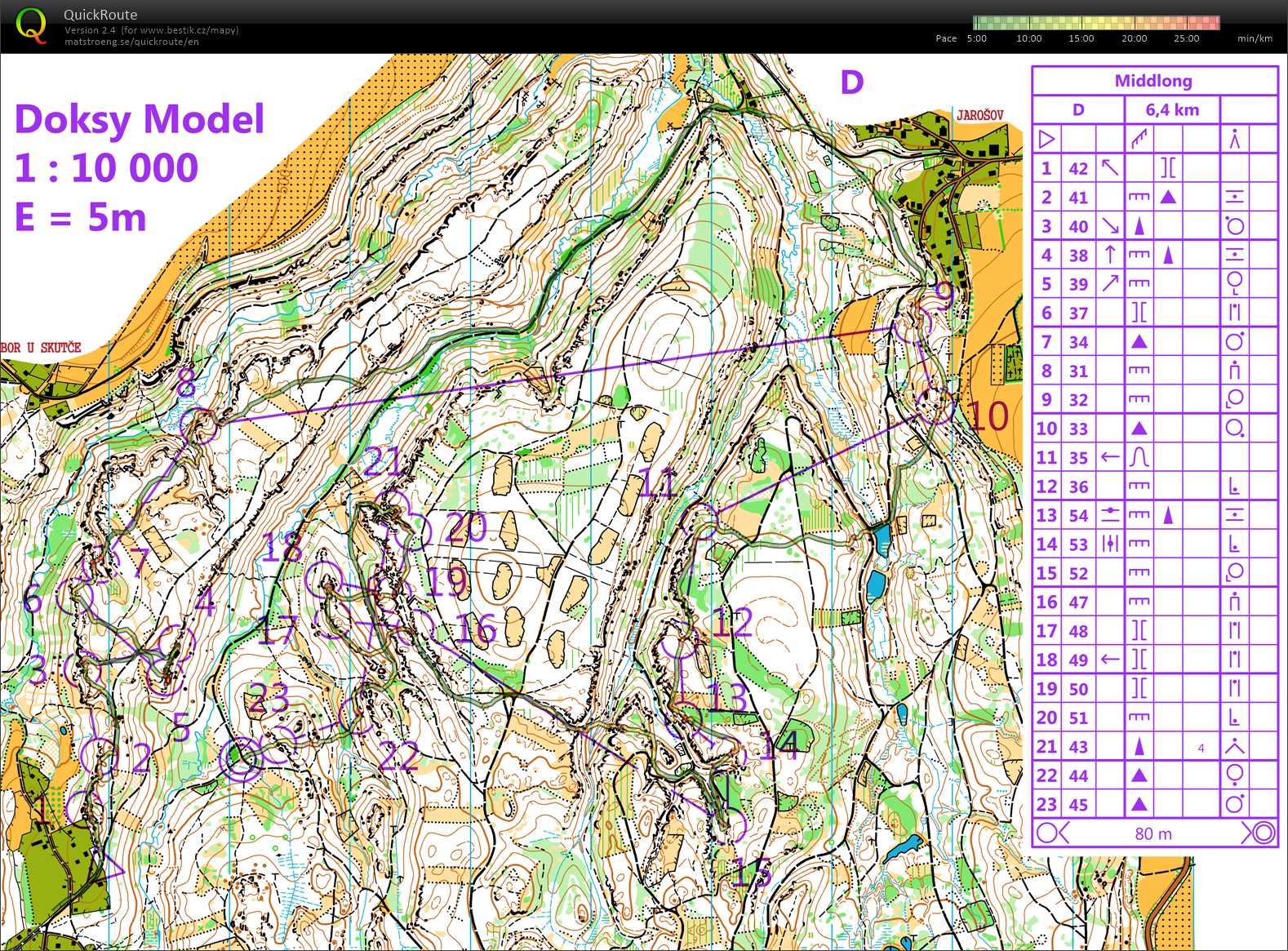Click the hill symbol in row 11
Screen dimensions: 1288x951
point(1139,457)
